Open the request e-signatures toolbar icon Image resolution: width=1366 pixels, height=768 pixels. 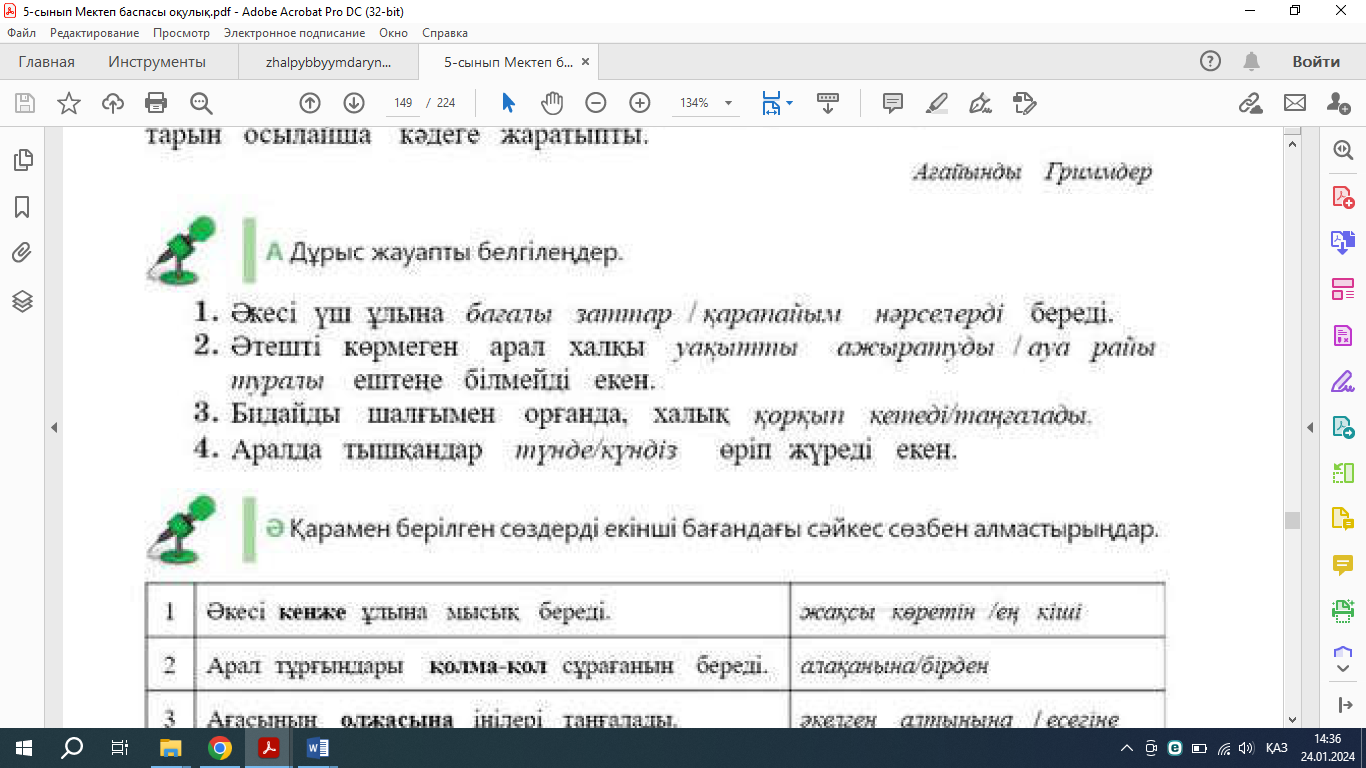pos(1025,103)
